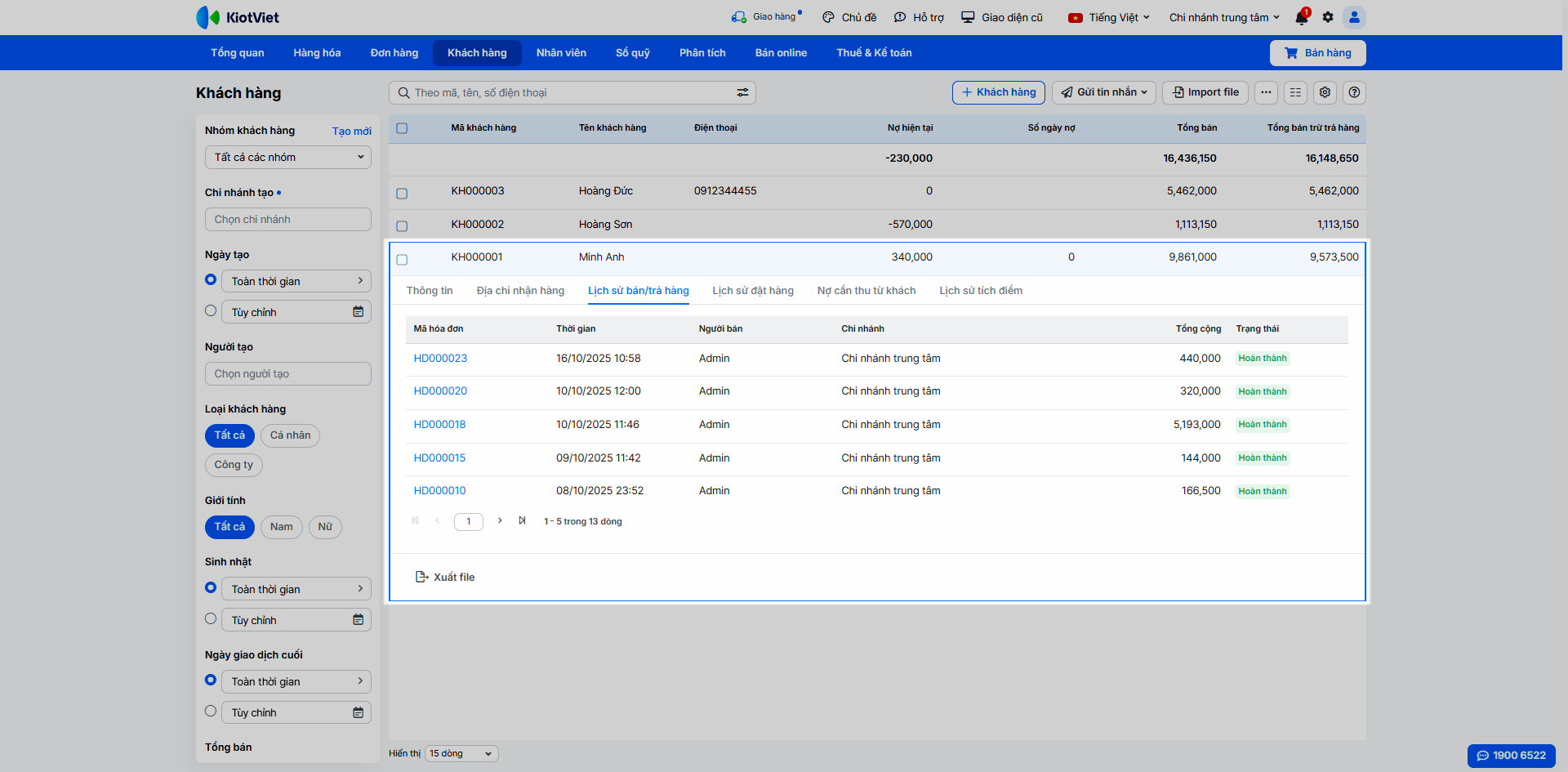This screenshot has height=772, width=1568.
Task: Tick checkbox for customer KH000003
Action: [x=402, y=194]
